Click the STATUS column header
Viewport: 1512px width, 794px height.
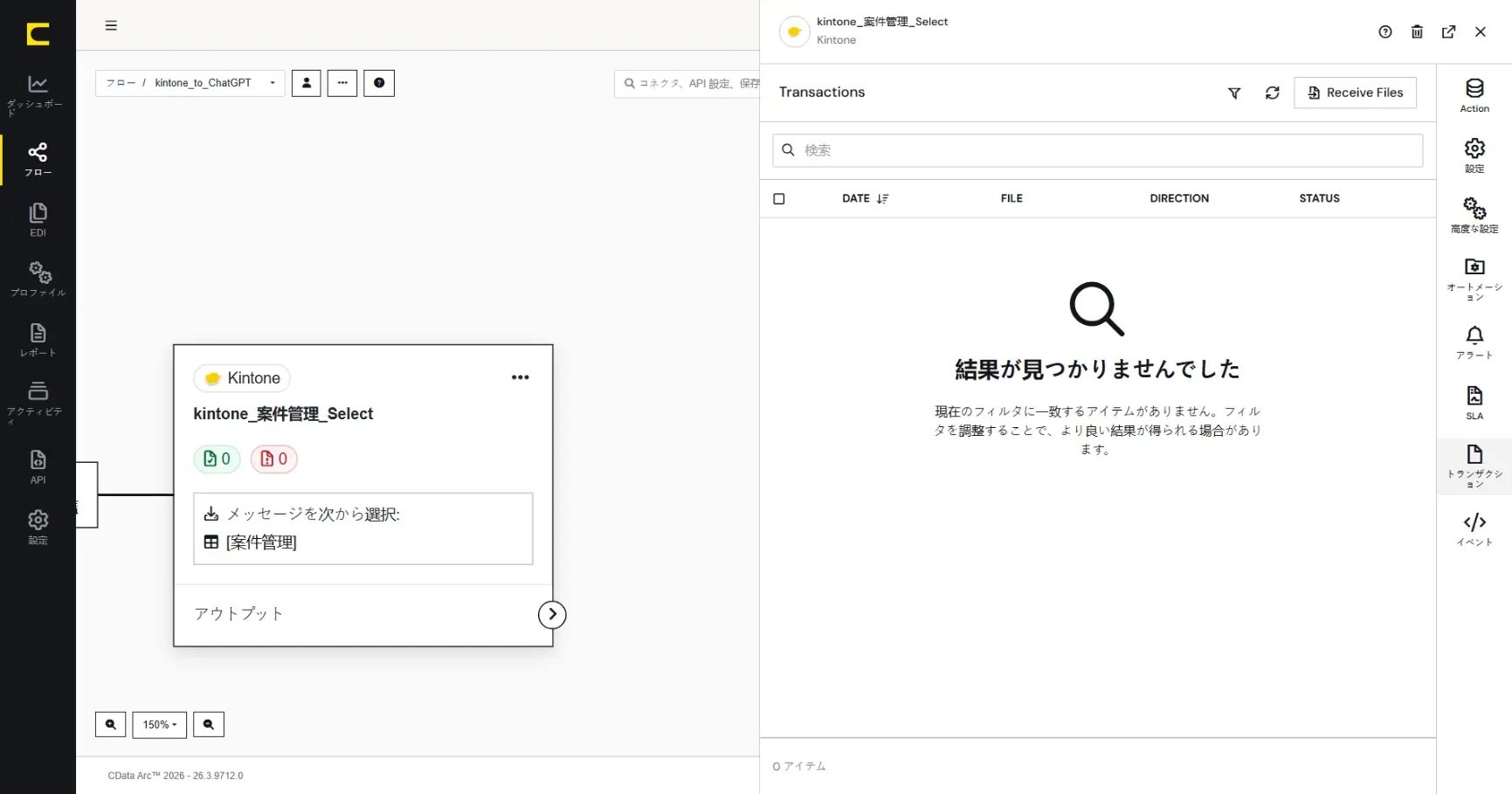point(1319,198)
